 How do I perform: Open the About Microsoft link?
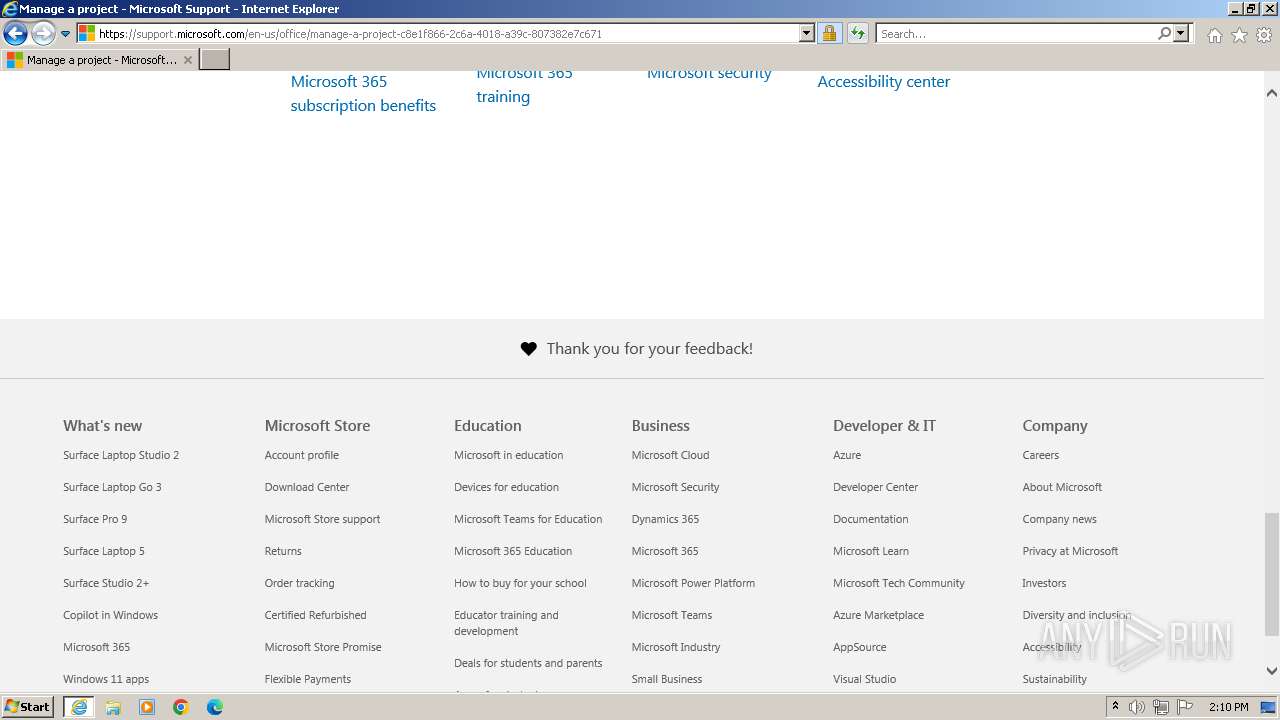click(x=1062, y=487)
